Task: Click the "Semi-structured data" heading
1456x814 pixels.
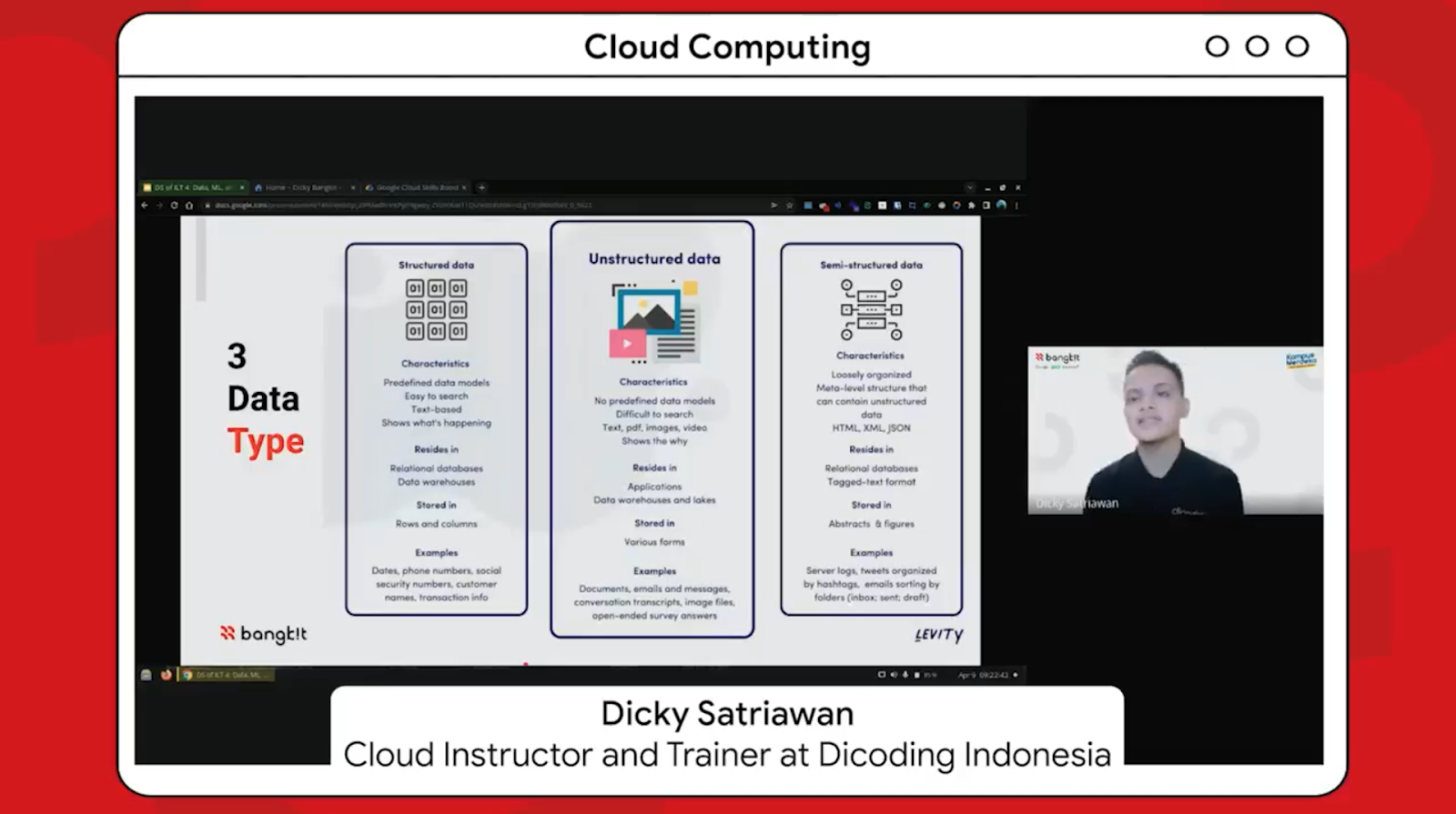Action: coord(871,265)
